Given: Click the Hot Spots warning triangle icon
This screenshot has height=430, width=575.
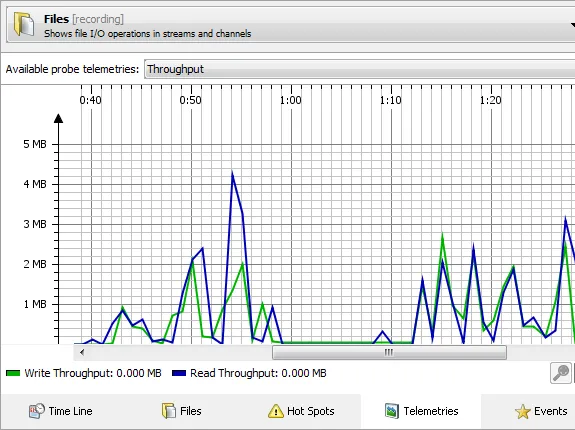Looking at the screenshot, I should [275, 411].
